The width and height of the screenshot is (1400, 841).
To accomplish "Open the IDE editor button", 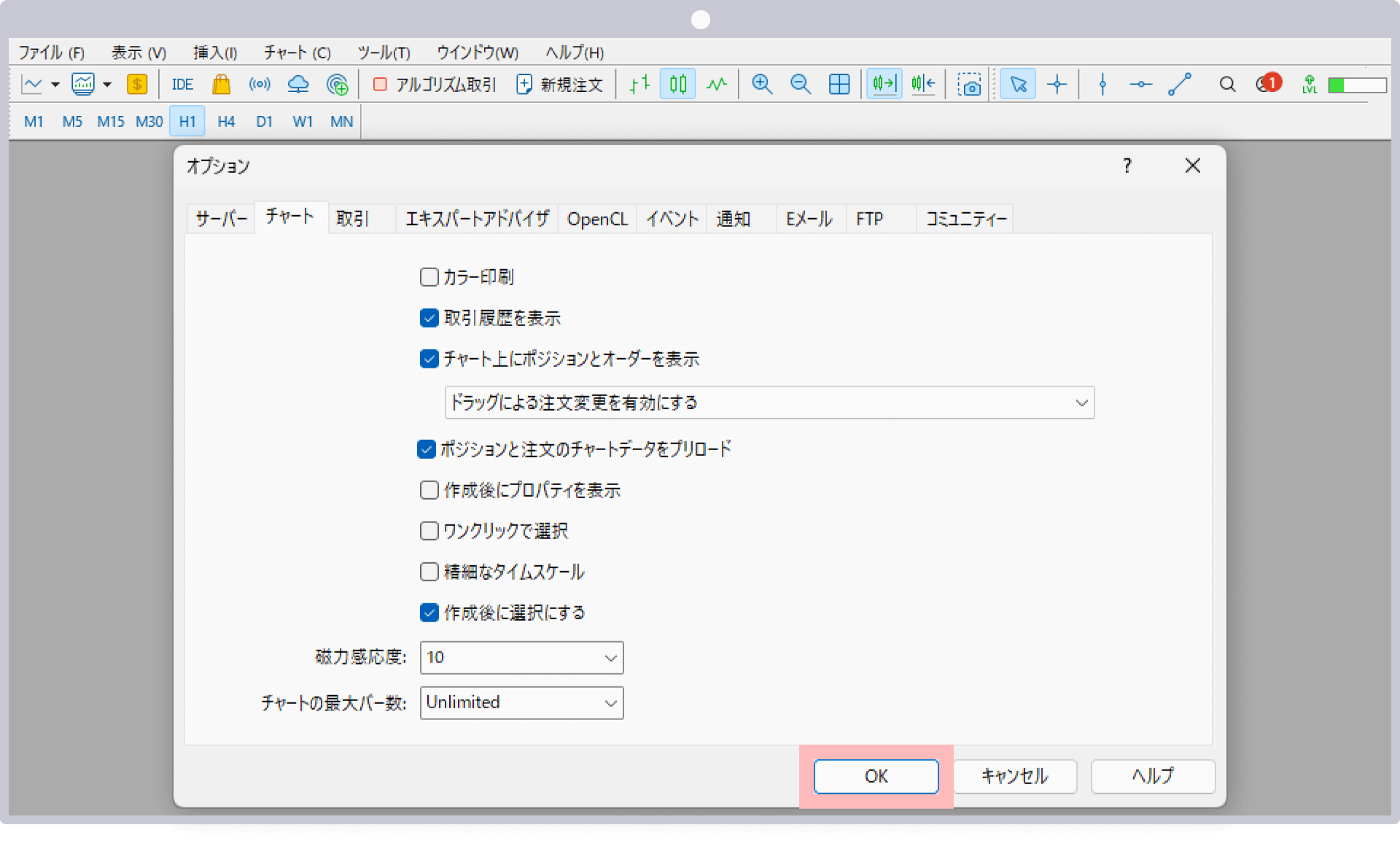I will pyautogui.click(x=182, y=85).
